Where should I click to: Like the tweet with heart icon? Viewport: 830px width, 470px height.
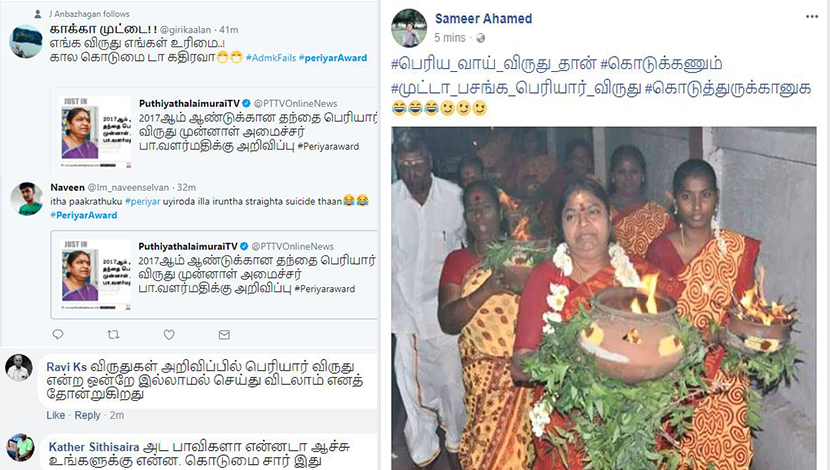point(169,335)
